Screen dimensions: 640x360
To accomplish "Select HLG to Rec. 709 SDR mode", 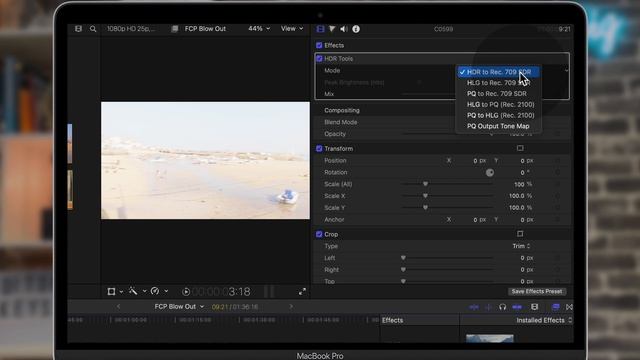I will (x=499, y=83).
